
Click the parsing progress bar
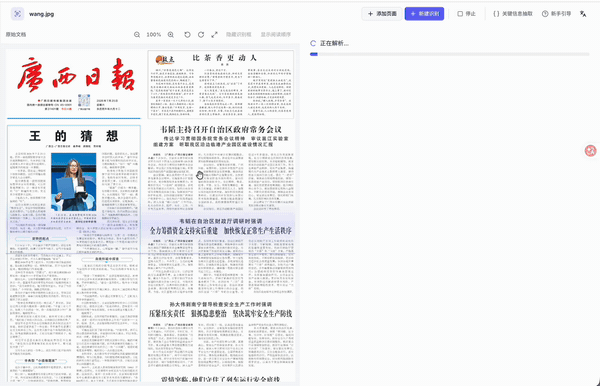click(x=450, y=54)
